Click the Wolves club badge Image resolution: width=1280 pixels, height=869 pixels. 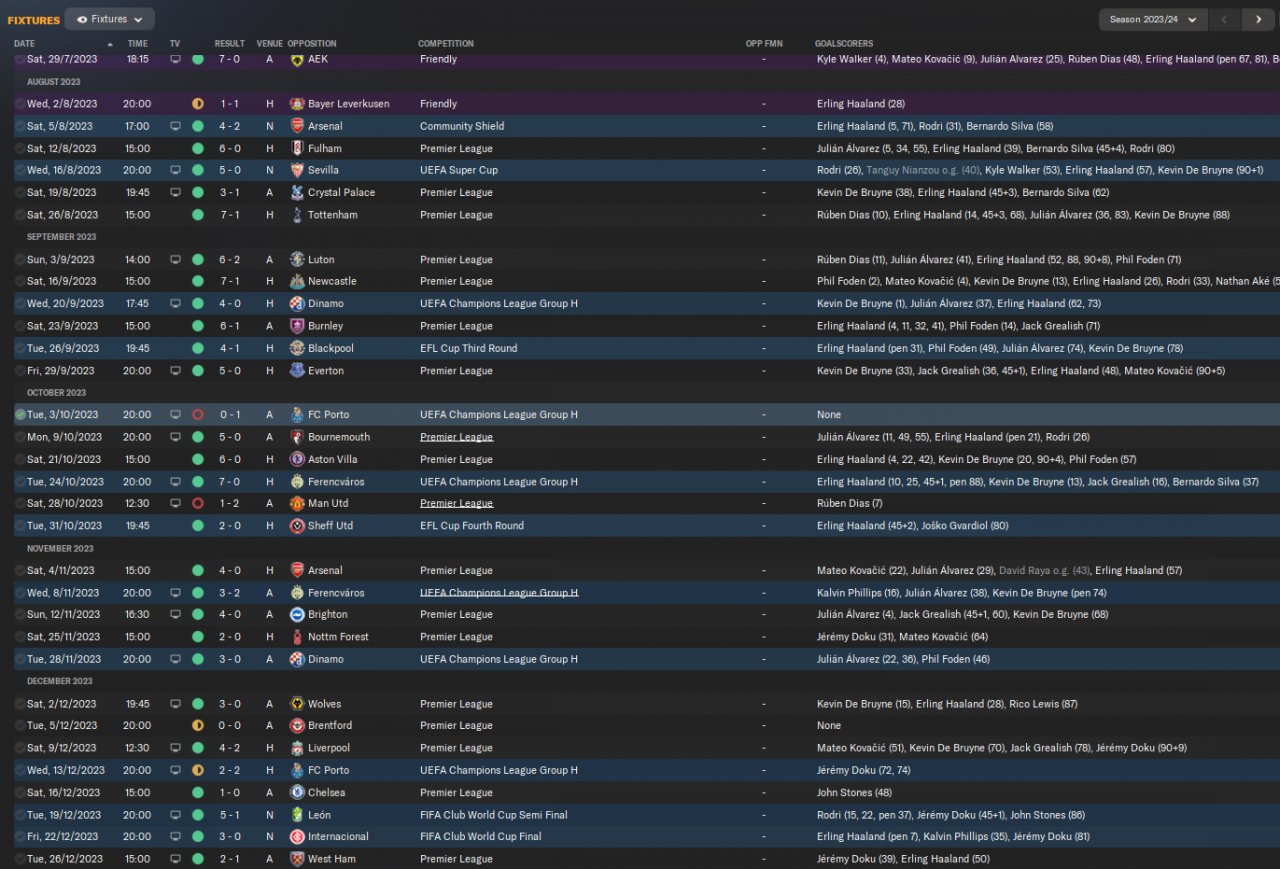(297, 703)
